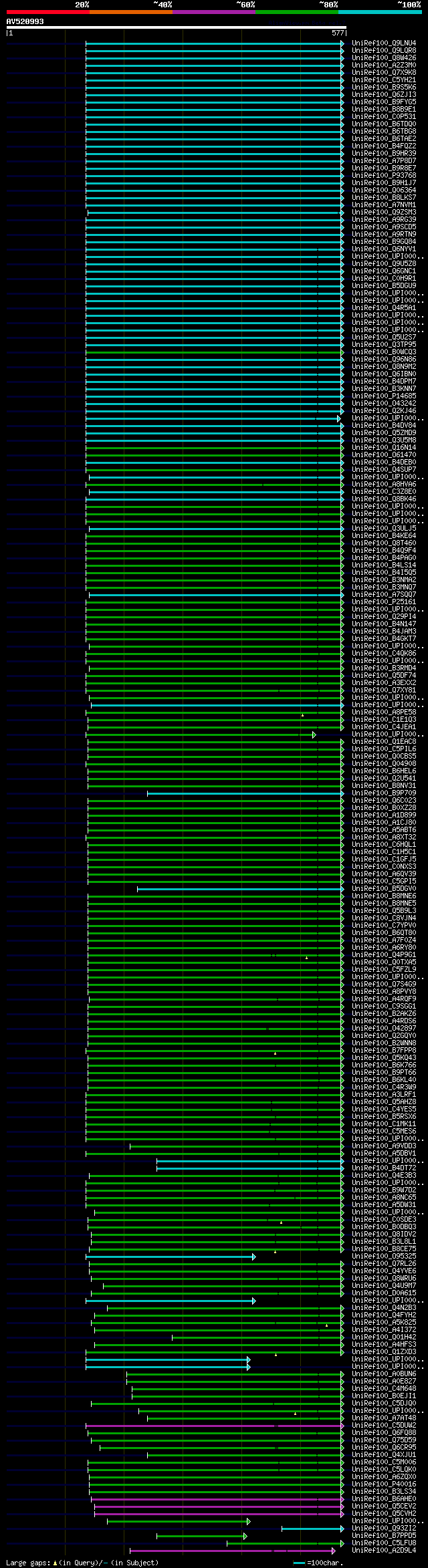The image size is (428, 1568).
Task: Select hit label UniRef100_C4R3W9
Action: tap(384, 1087)
